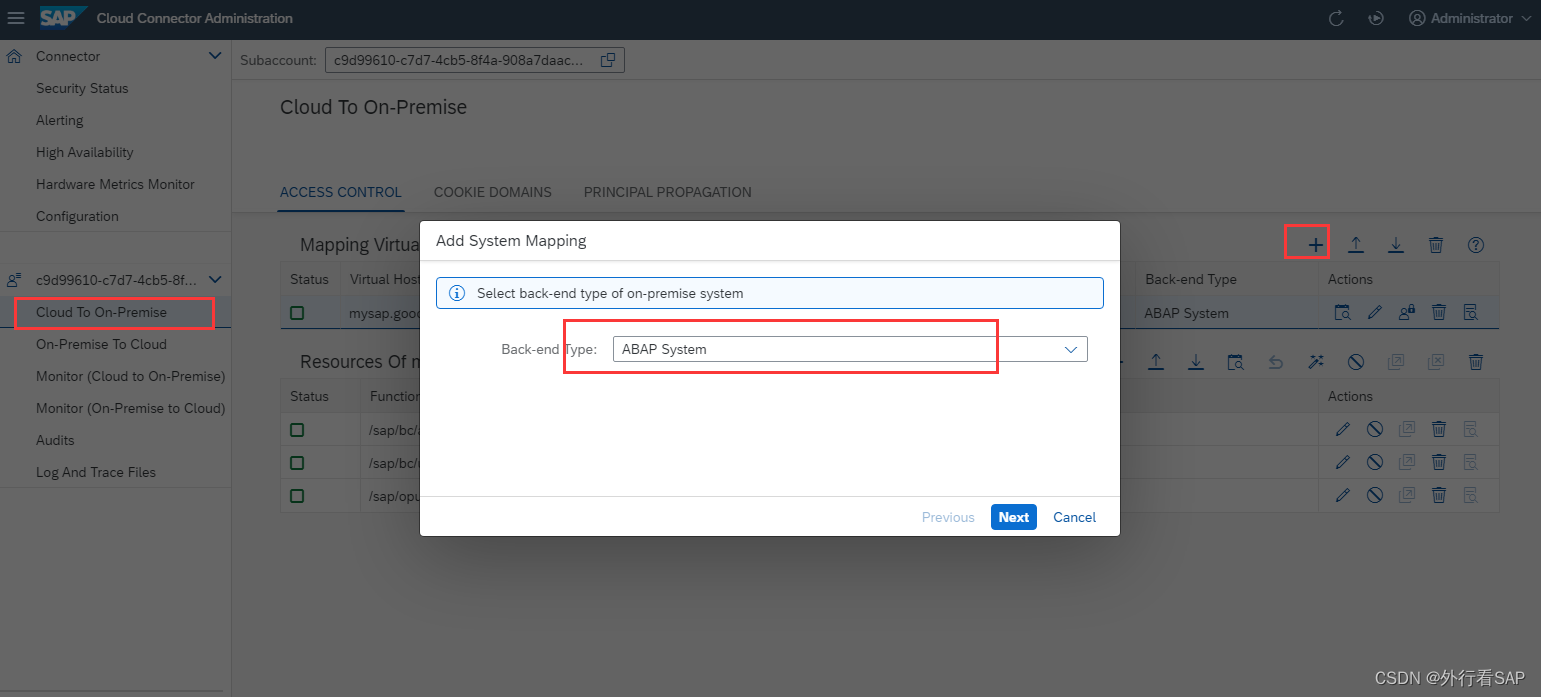Click green status box of /sap/opu row
1541x697 pixels.
(297, 495)
